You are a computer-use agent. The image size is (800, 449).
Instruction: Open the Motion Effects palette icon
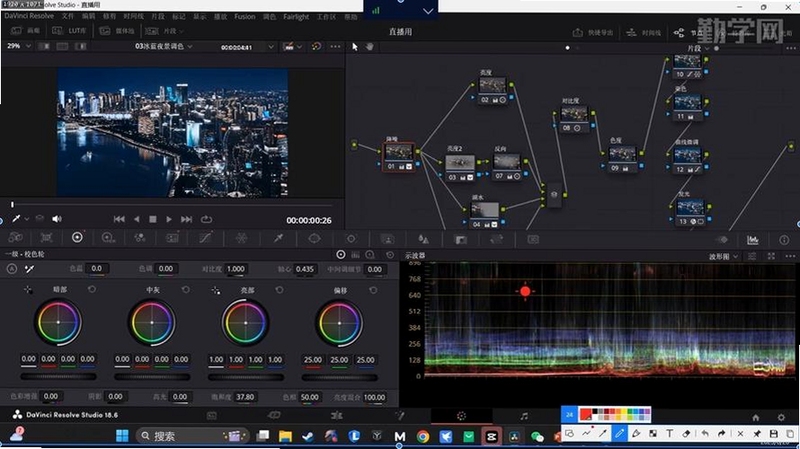(172, 238)
